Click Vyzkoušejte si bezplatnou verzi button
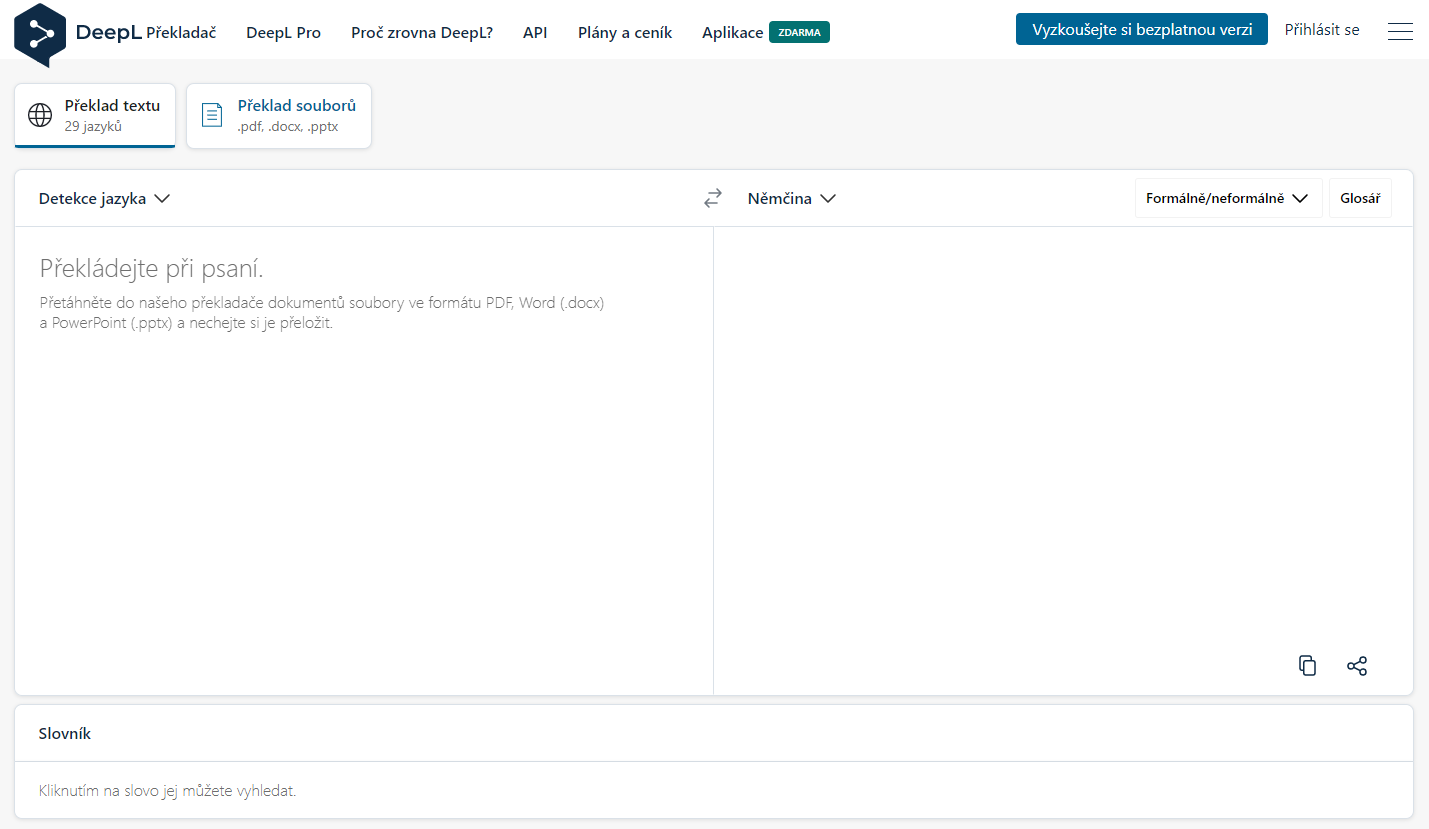This screenshot has height=829, width=1429. pyautogui.click(x=1142, y=29)
